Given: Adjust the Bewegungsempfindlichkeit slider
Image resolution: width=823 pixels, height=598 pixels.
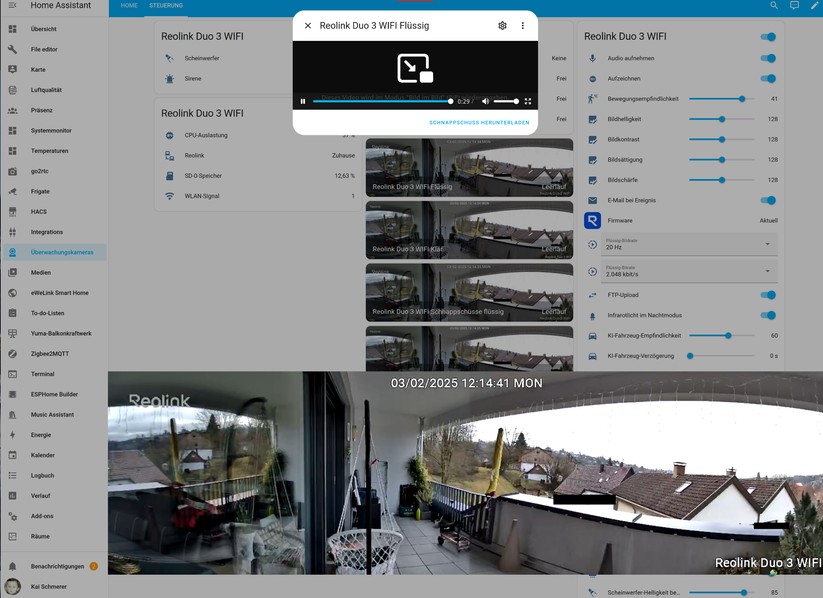Looking at the screenshot, I should pyautogui.click(x=741, y=98).
